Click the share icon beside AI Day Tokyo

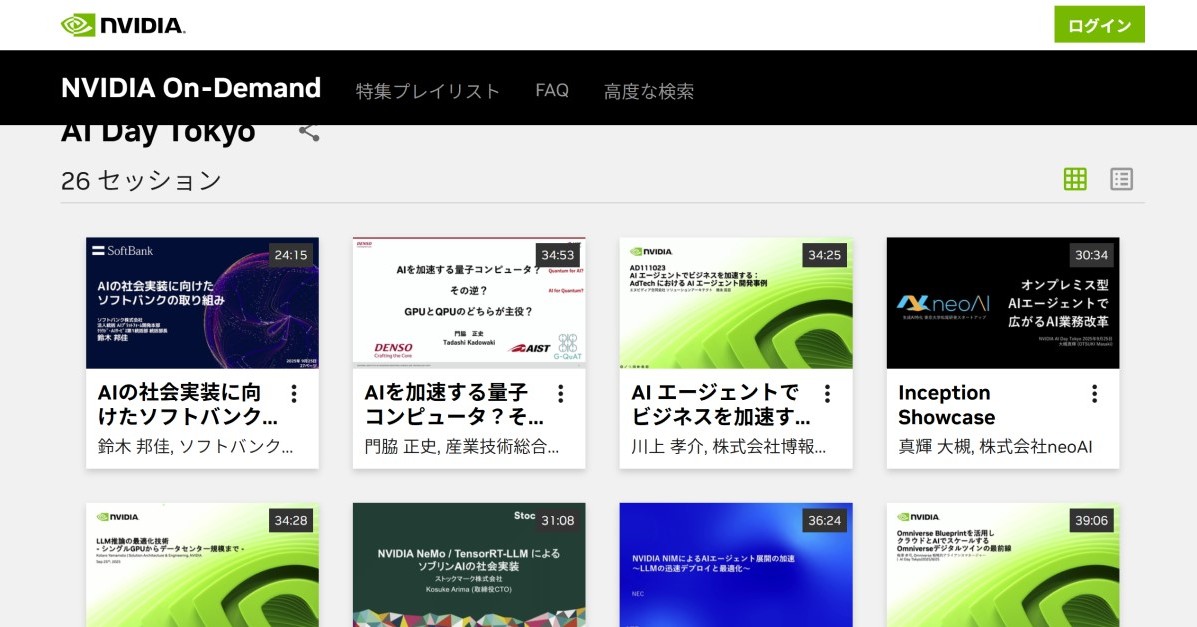point(309,131)
